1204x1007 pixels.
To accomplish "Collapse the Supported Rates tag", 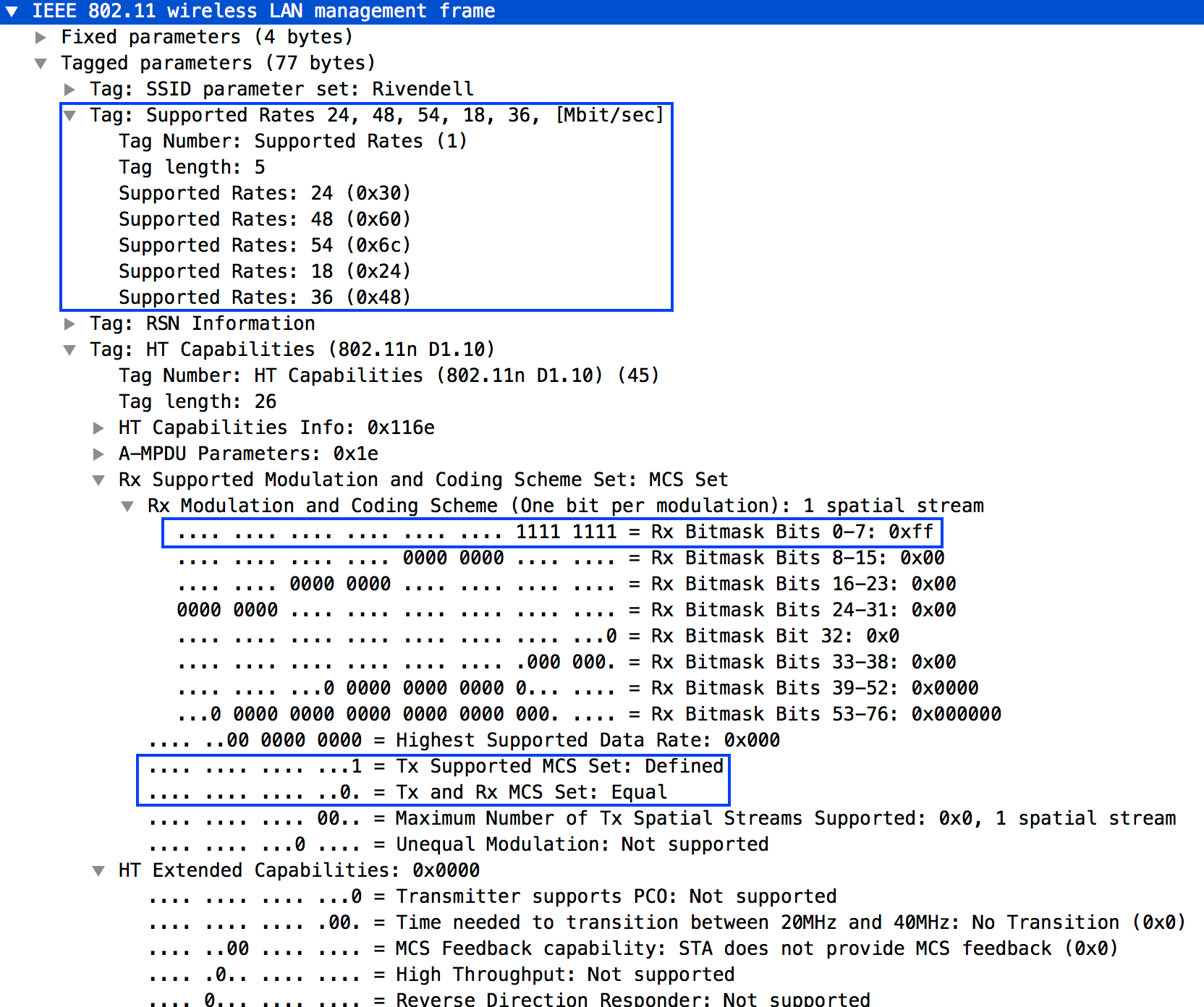I will (69, 116).
